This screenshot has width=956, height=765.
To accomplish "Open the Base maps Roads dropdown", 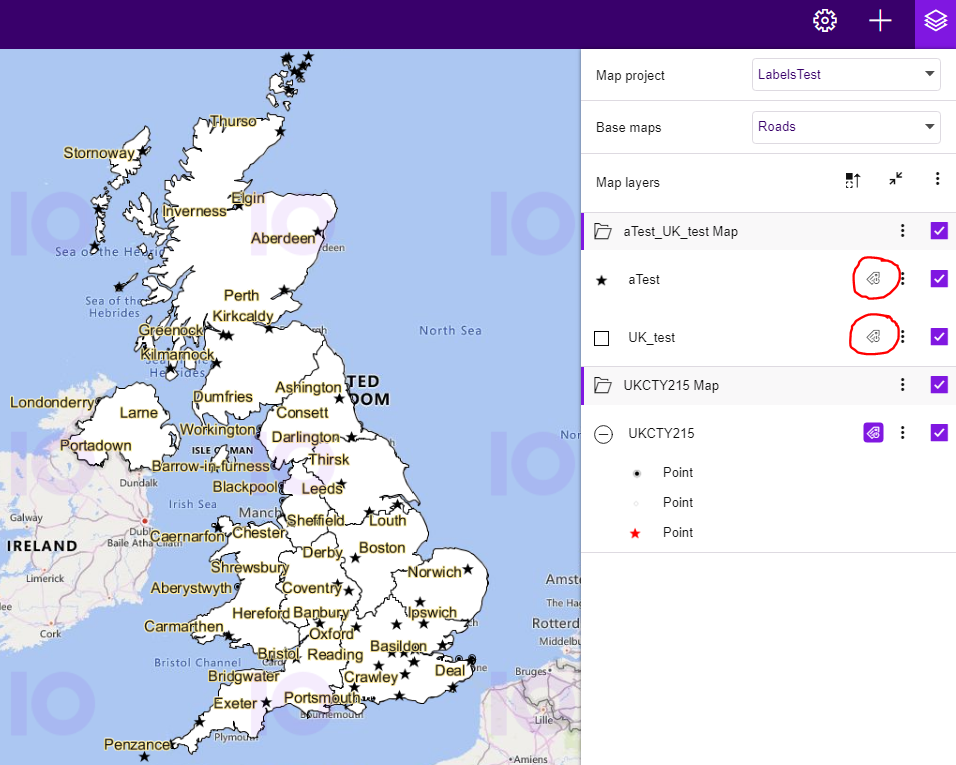I will coord(846,127).
